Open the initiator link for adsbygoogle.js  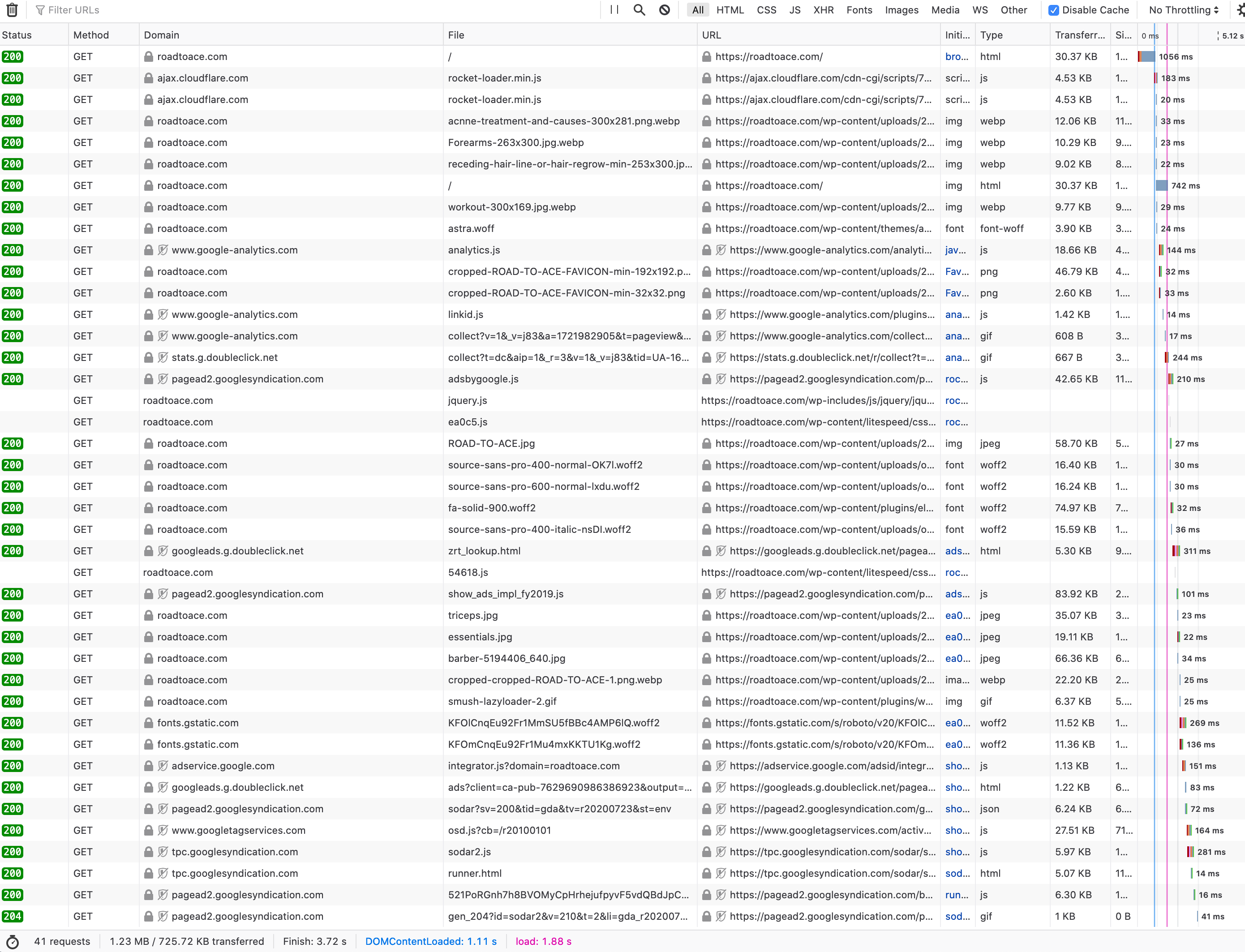coord(957,379)
